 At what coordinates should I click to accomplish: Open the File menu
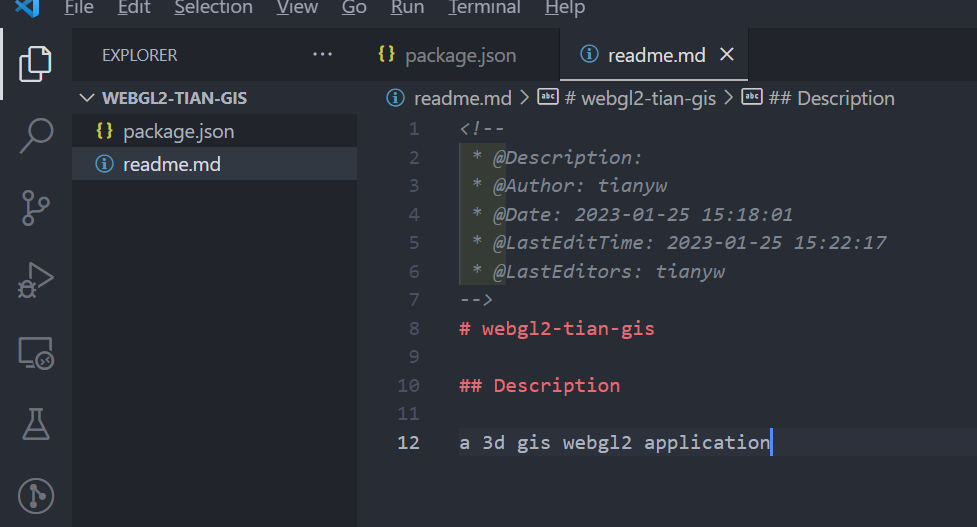pyautogui.click(x=79, y=7)
